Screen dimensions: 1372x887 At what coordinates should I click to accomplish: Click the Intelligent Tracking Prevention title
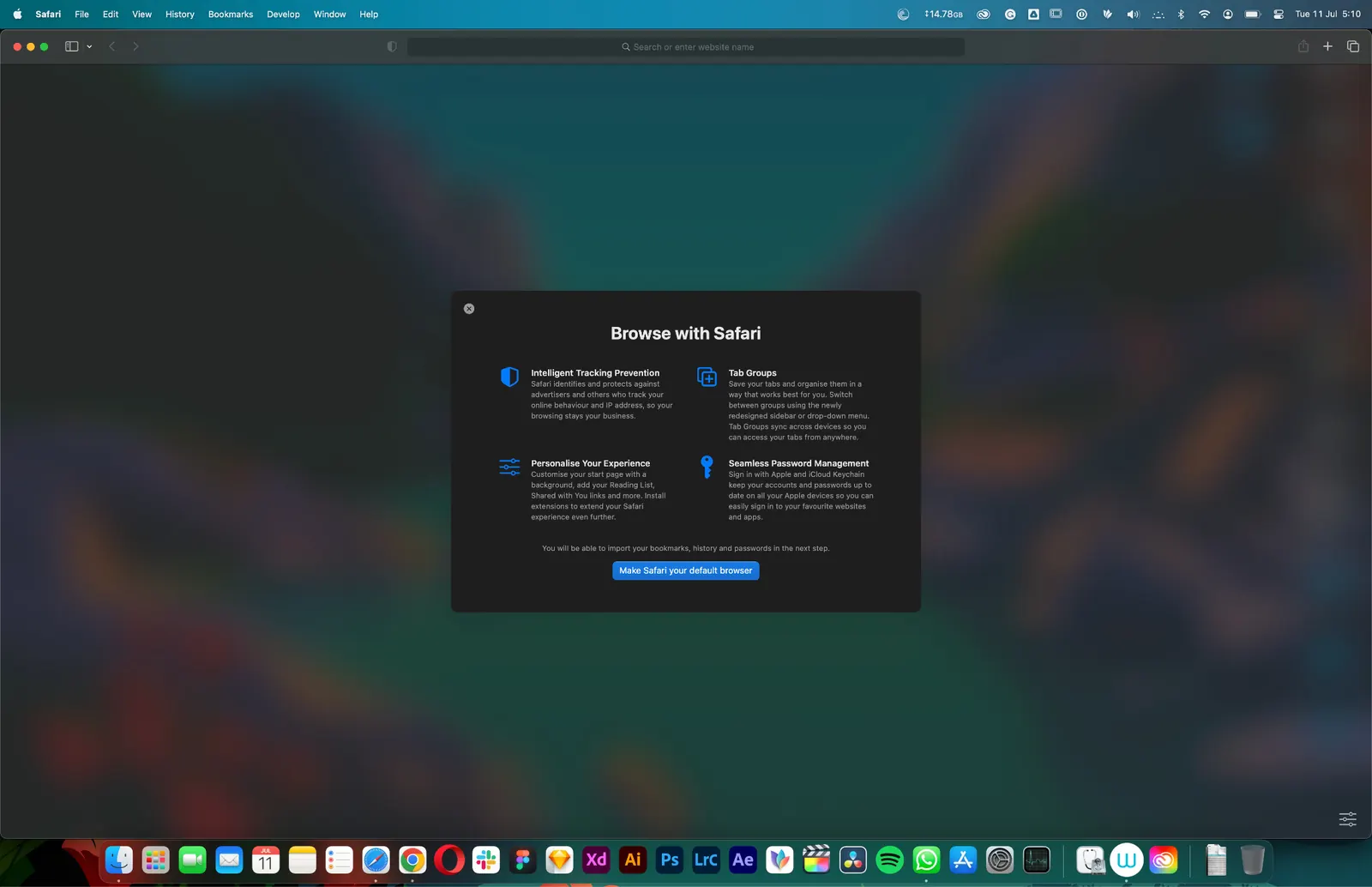point(595,373)
